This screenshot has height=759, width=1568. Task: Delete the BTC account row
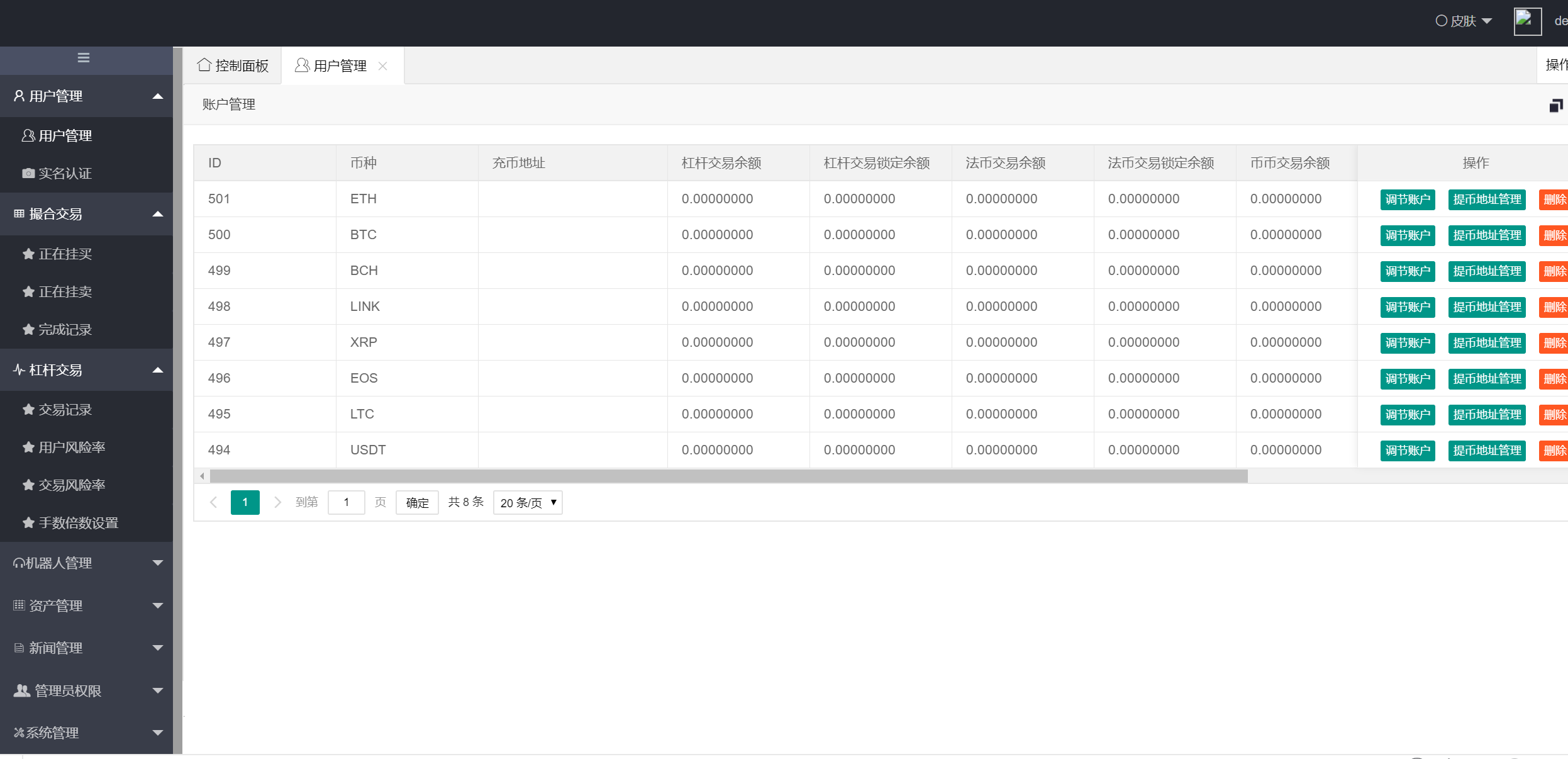click(x=1554, y=235)
